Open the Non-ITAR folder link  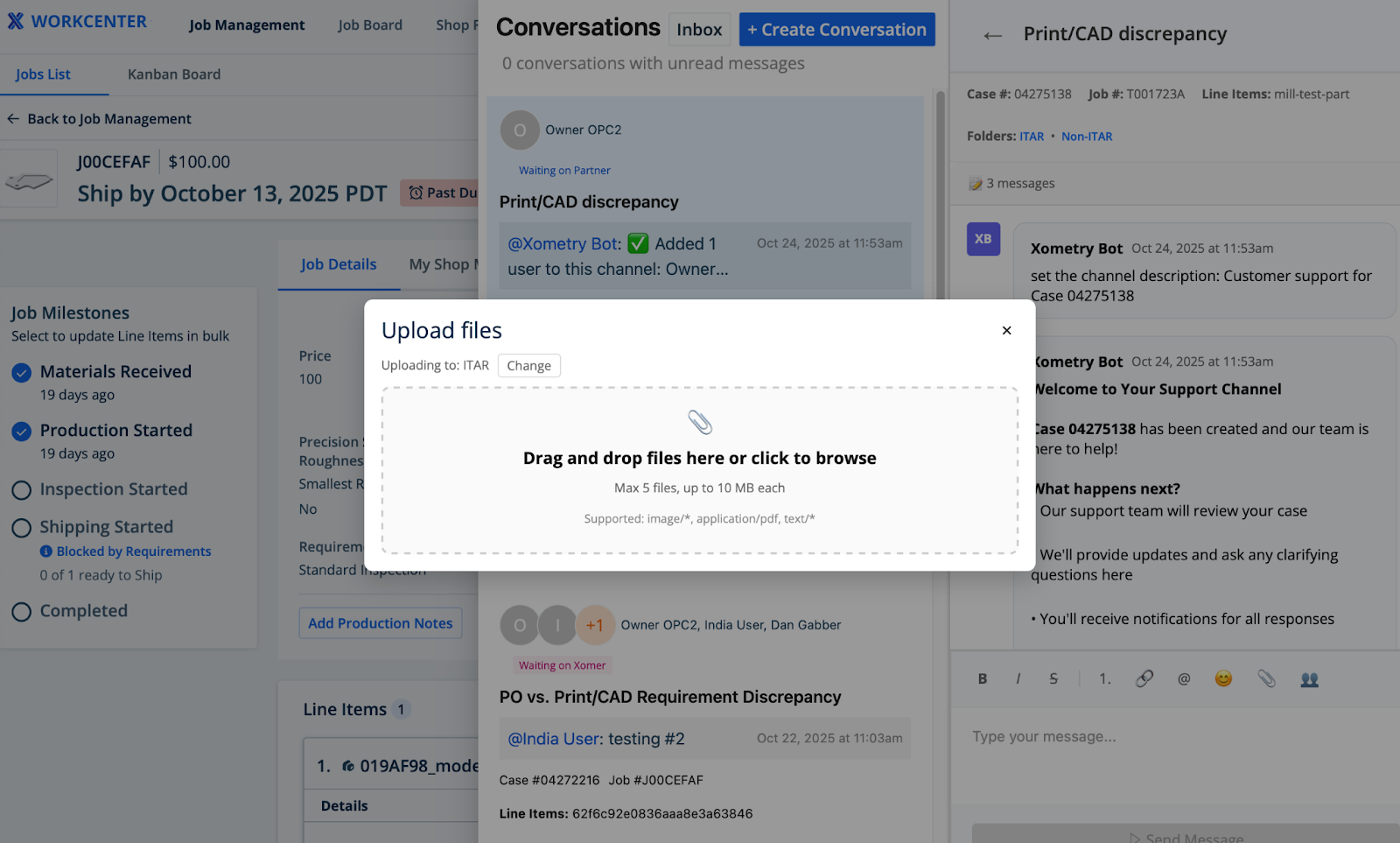[1087, 136]
